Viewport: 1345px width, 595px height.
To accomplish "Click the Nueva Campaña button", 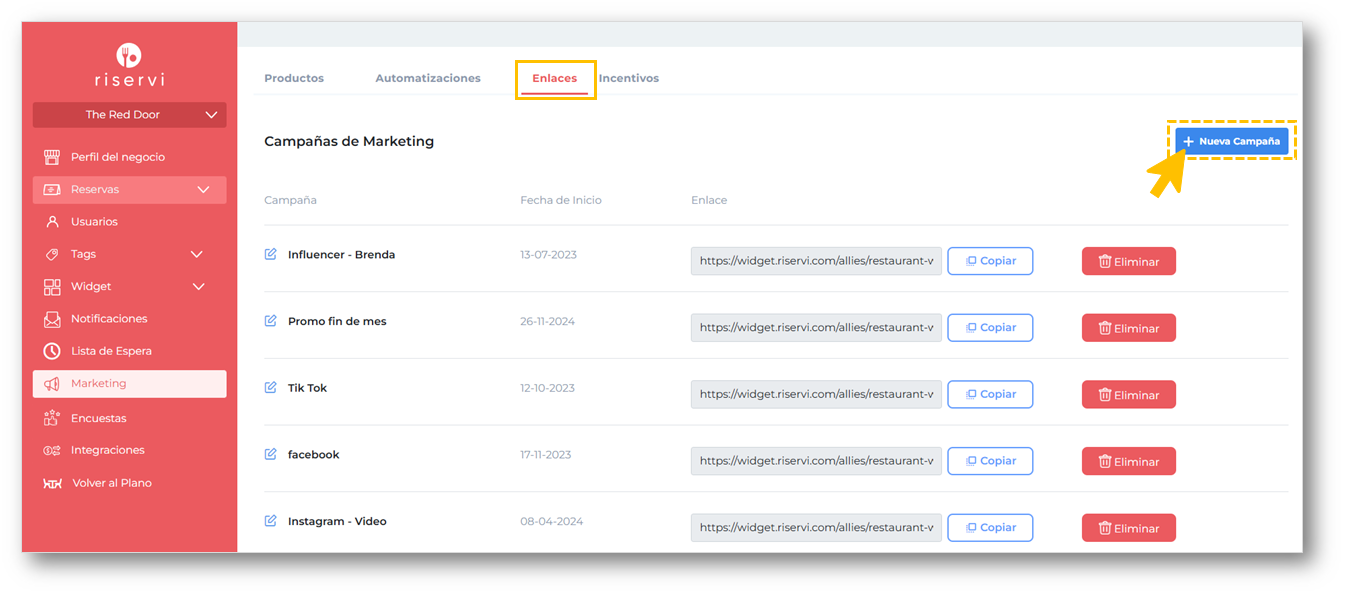I will (1231, 142).
